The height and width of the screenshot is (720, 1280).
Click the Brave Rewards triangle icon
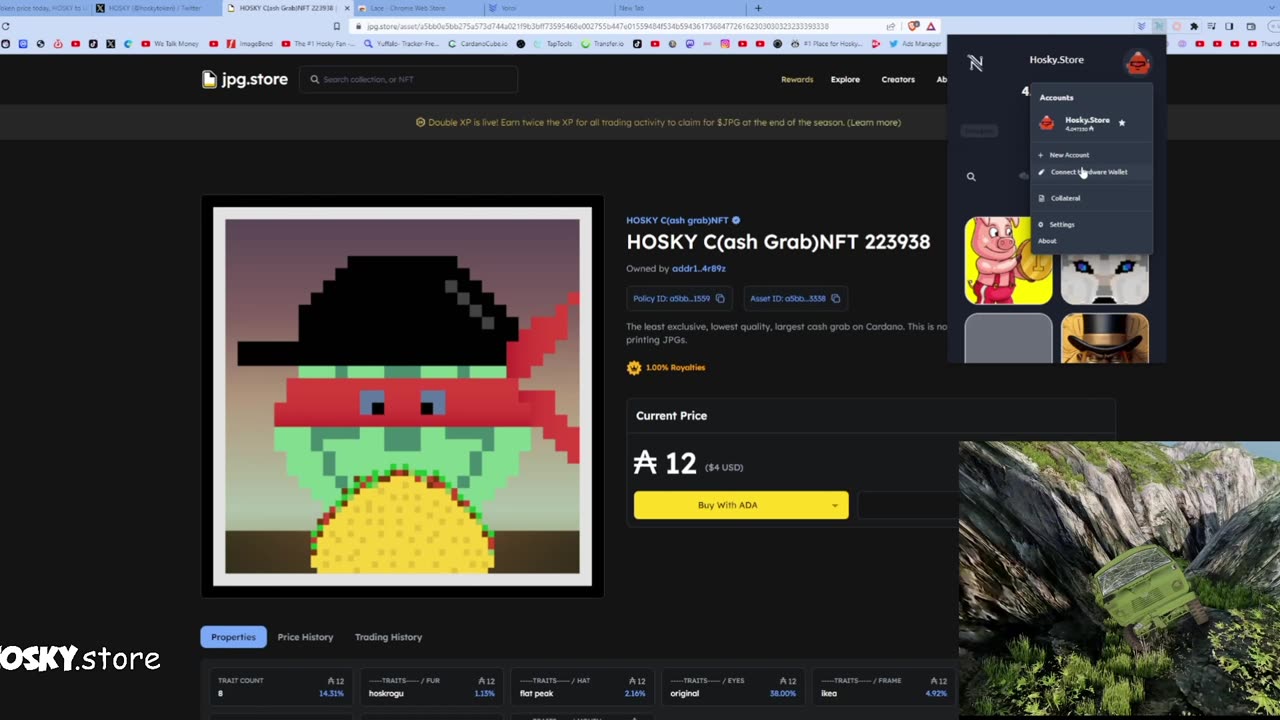click(x=931, y=27)
